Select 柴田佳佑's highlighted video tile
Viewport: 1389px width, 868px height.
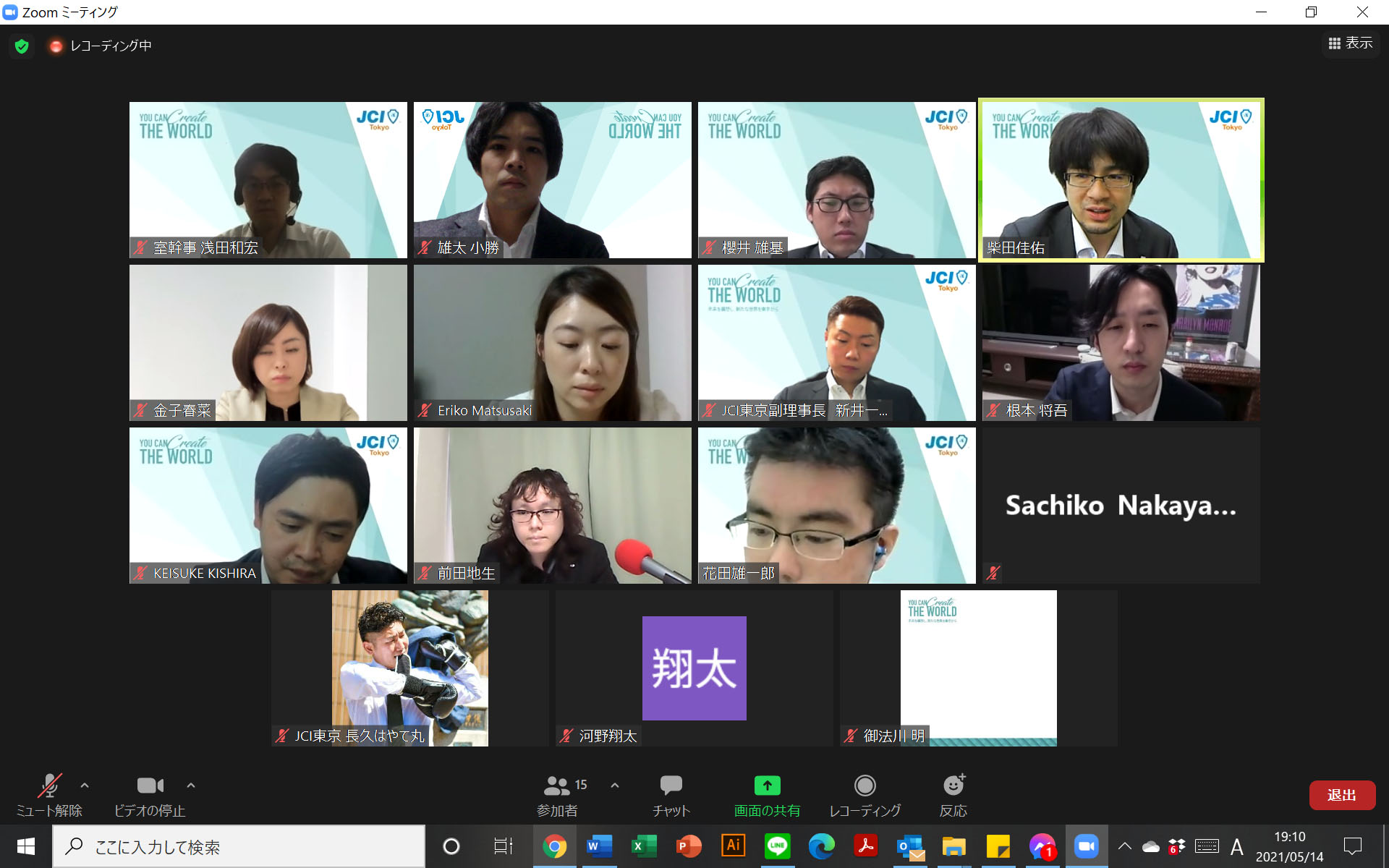pyautogui.click(x=1121, y=180)
